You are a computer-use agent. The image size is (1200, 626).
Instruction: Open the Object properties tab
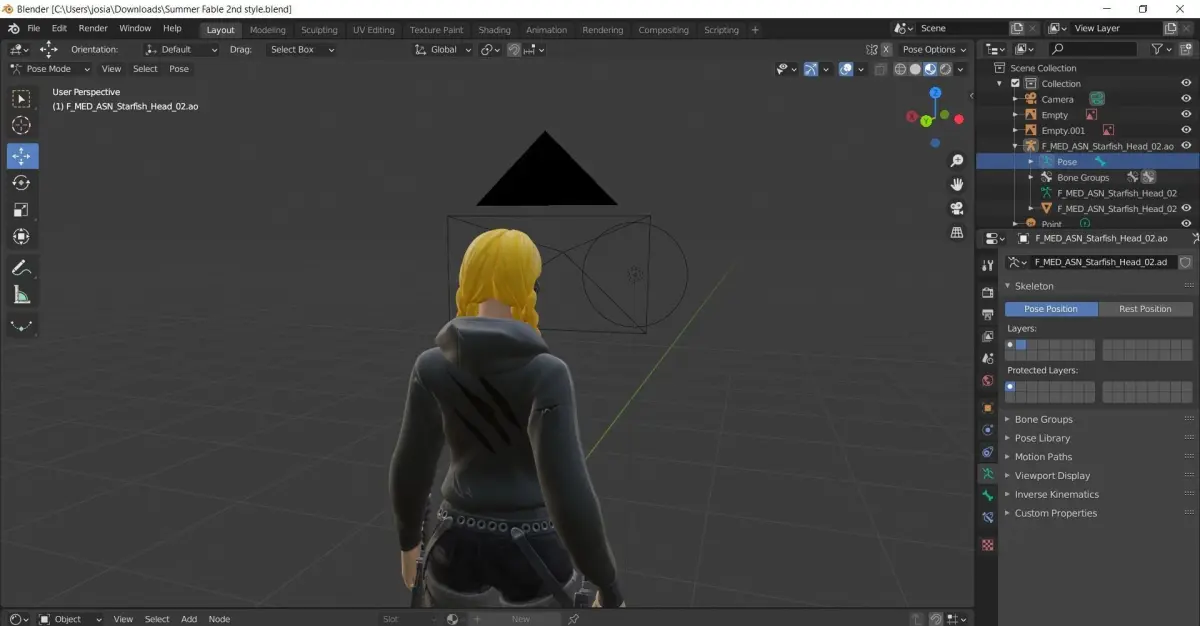(x=988, y=408)
